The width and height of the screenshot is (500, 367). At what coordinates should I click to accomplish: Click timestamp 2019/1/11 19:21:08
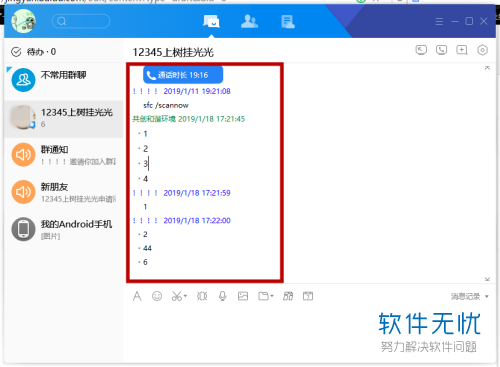click(197, 91)
